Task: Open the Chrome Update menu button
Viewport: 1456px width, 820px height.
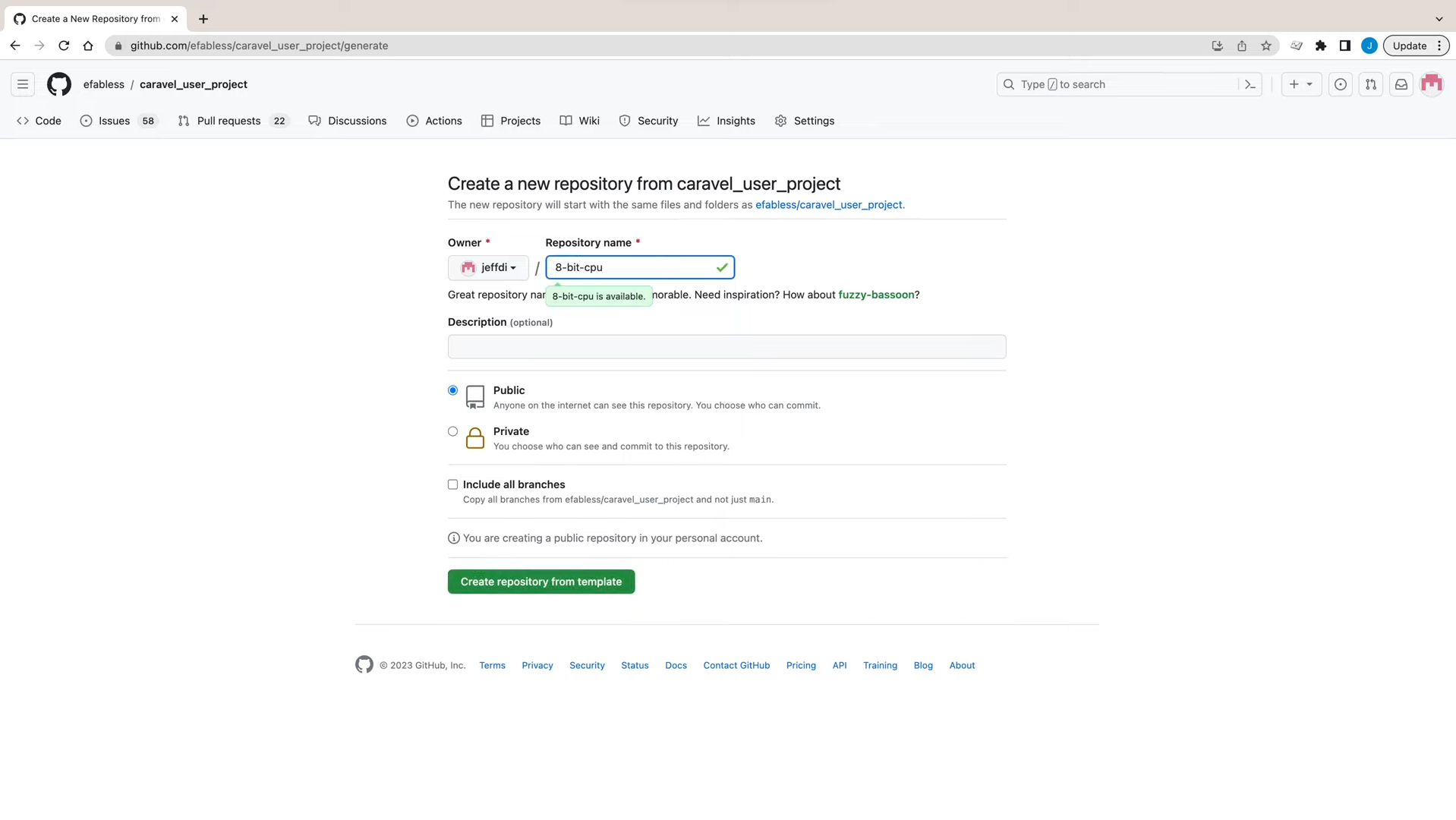Action: pos(1416,46)
